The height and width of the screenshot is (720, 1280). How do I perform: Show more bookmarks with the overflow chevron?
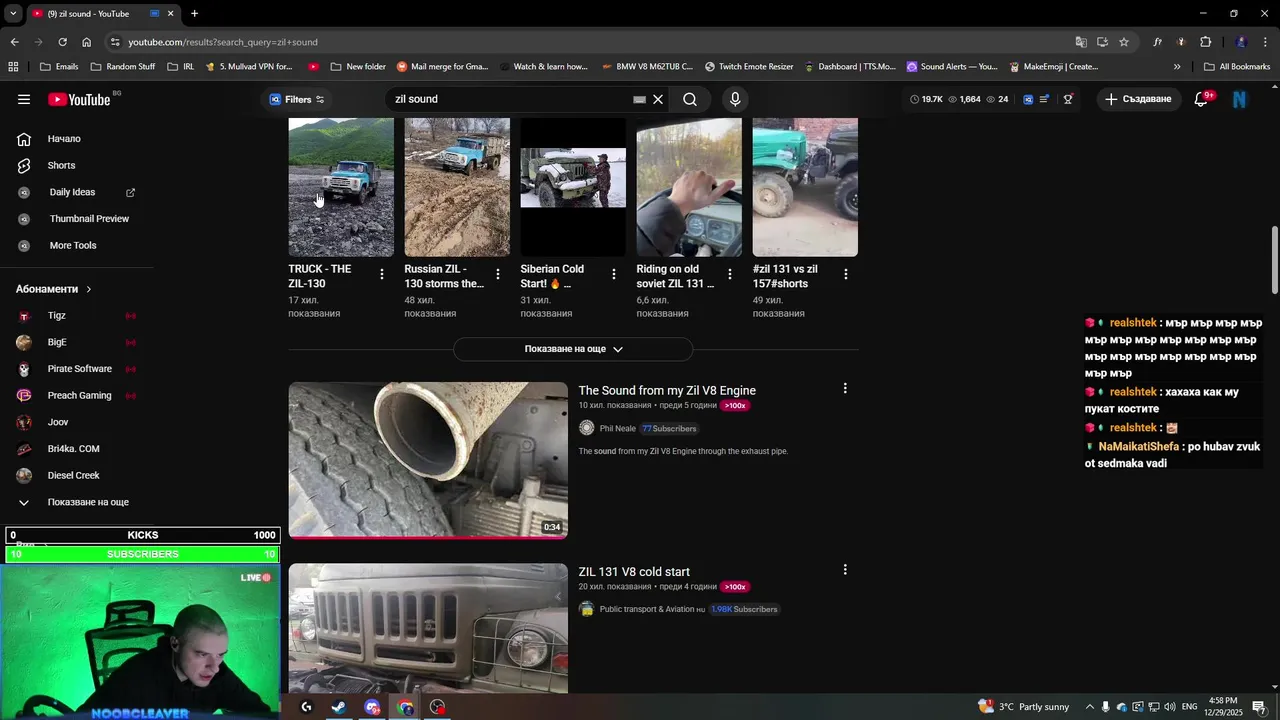pos(1177,67)
